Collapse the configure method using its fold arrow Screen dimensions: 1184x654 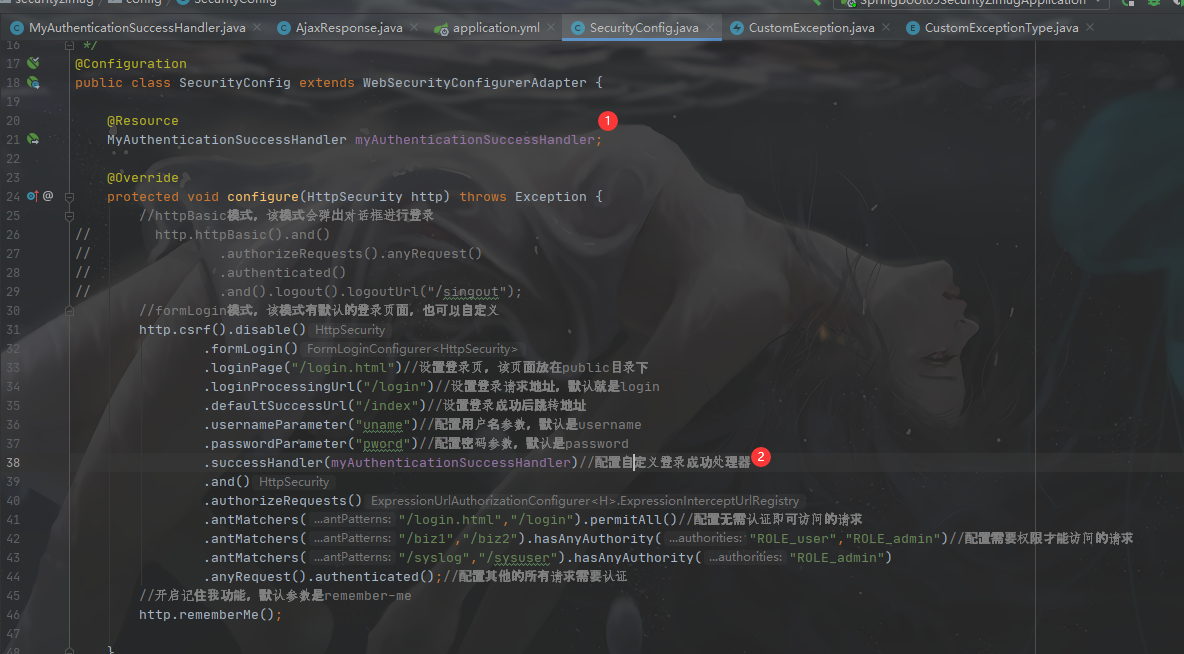[x=69, y=196]
